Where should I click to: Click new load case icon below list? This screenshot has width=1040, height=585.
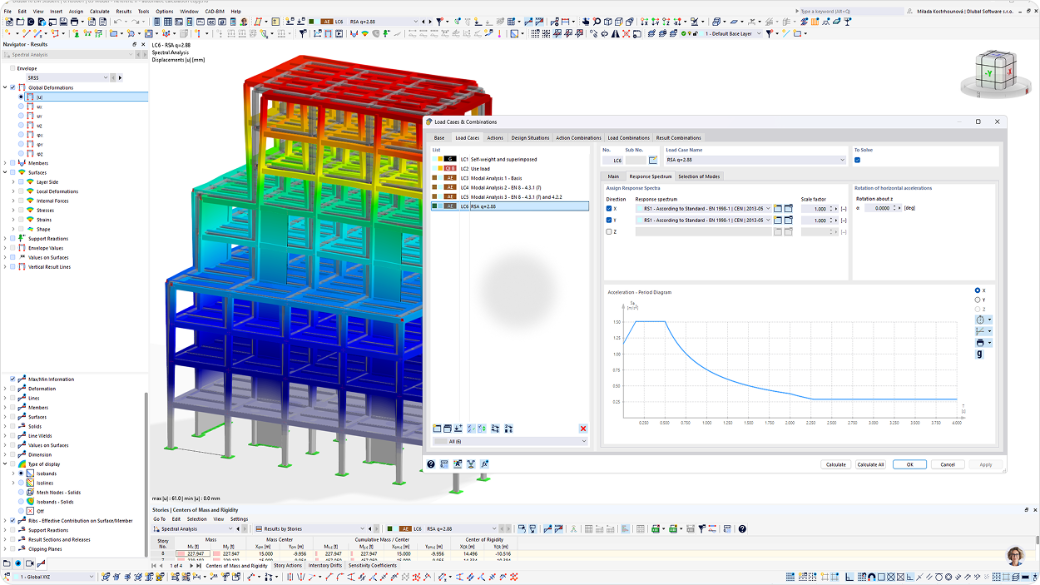coord(437,428)
